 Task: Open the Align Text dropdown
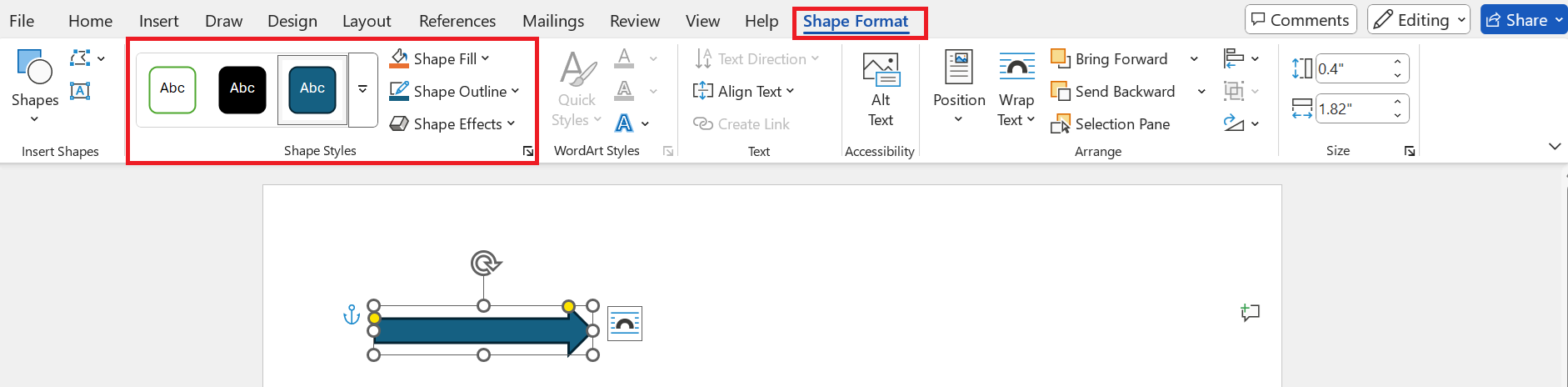[x=743, y=91]
